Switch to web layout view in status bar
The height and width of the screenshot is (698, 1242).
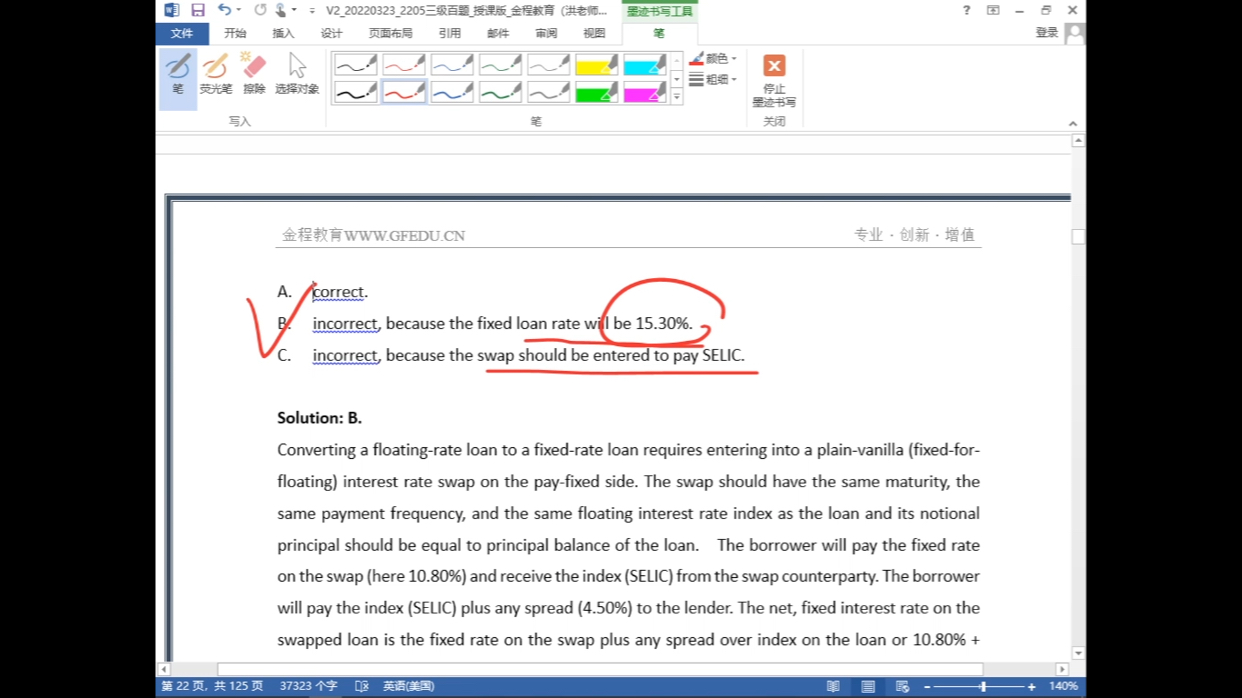pyautogui.click(x=902, y=687)
